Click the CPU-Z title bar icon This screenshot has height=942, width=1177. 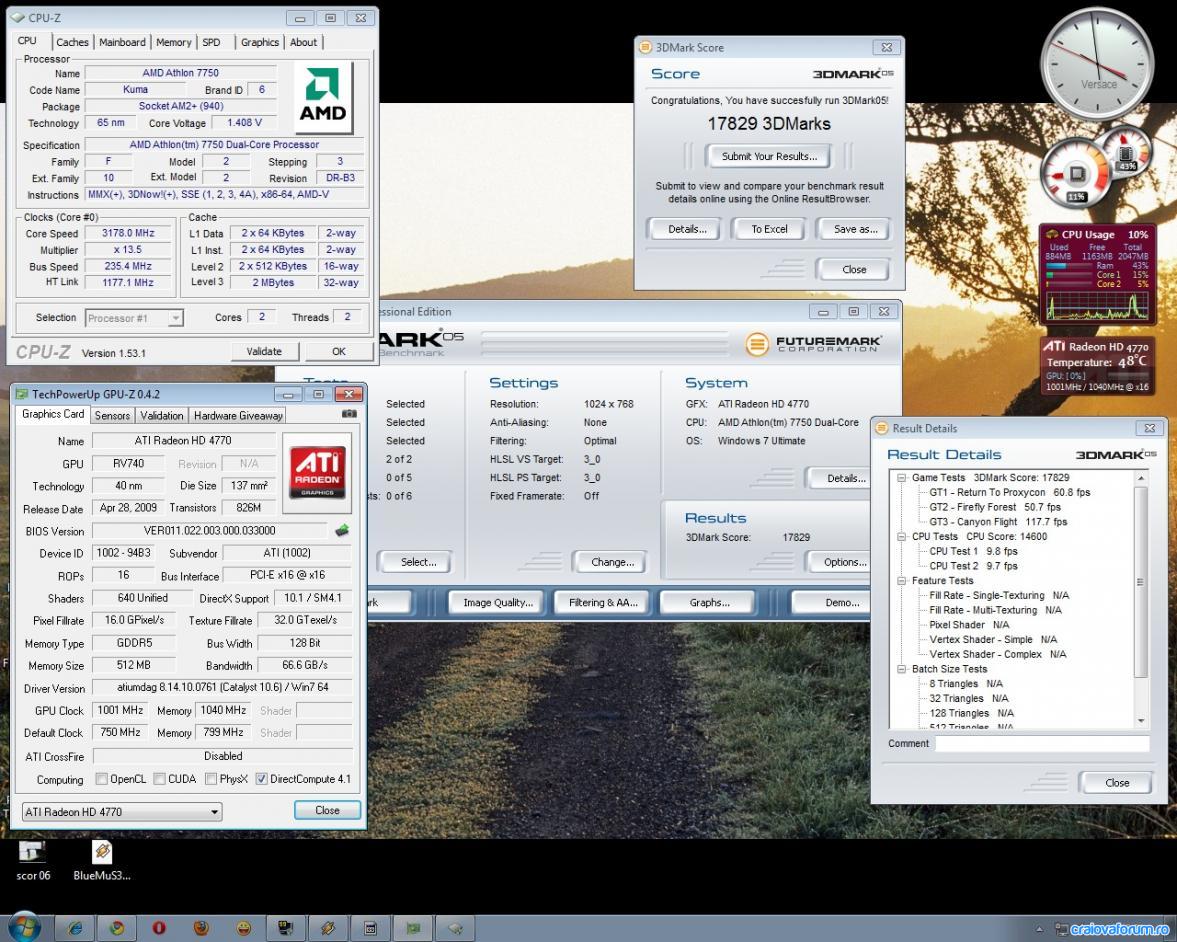pos(17,17)
